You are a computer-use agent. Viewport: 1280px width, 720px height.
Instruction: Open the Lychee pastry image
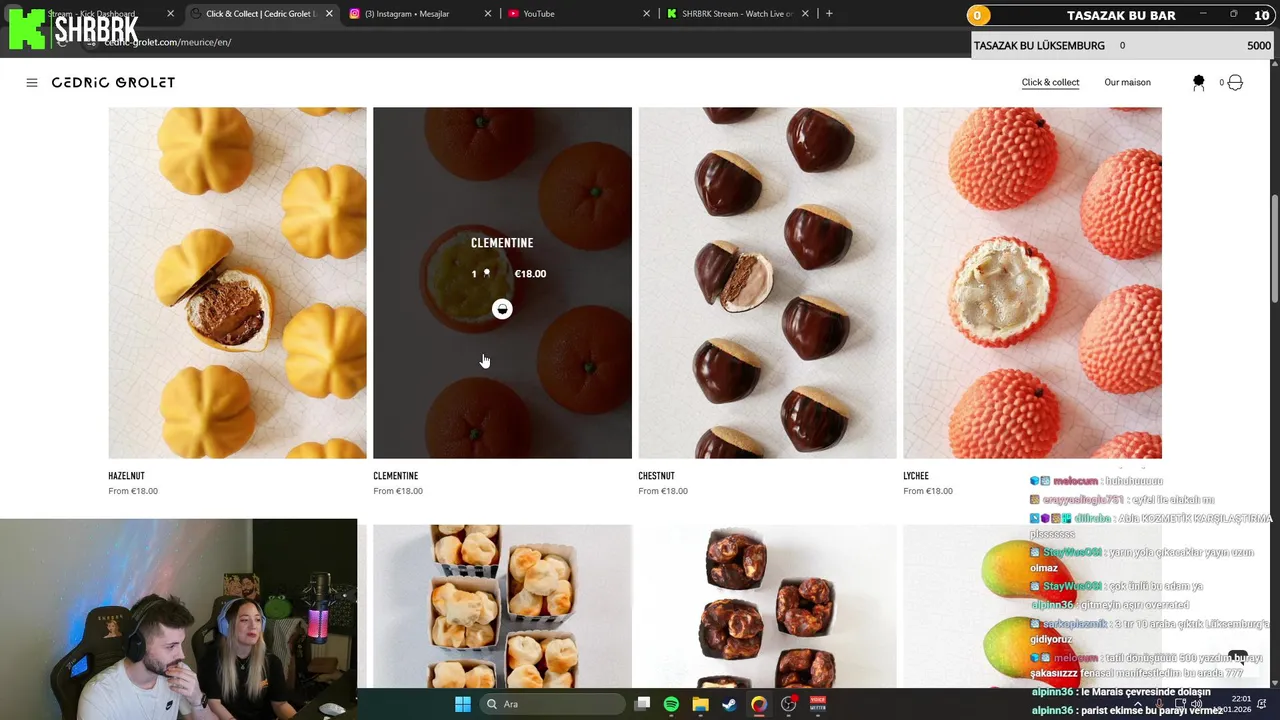point(1032,283)
